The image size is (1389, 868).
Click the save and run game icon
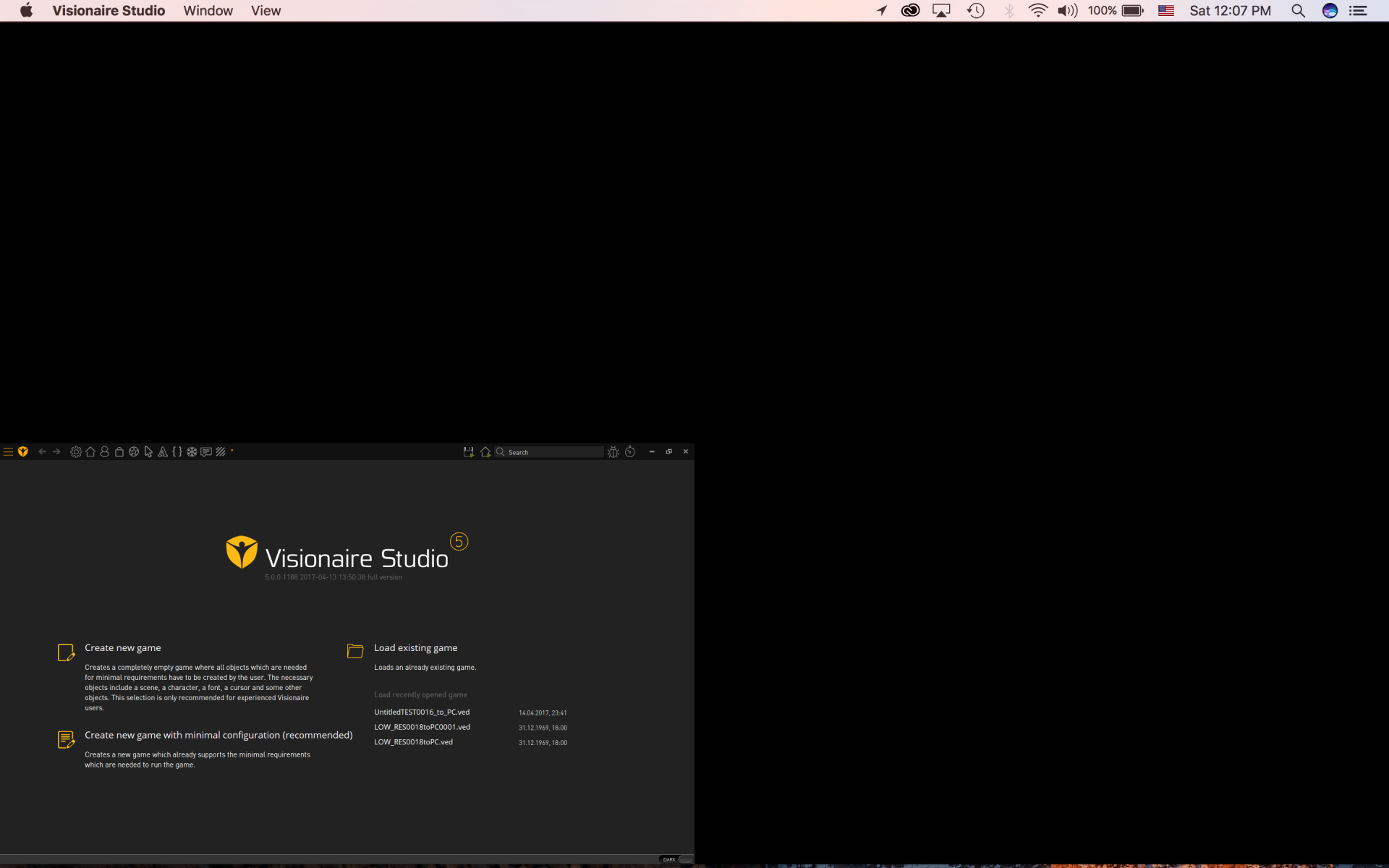(469, 452)
